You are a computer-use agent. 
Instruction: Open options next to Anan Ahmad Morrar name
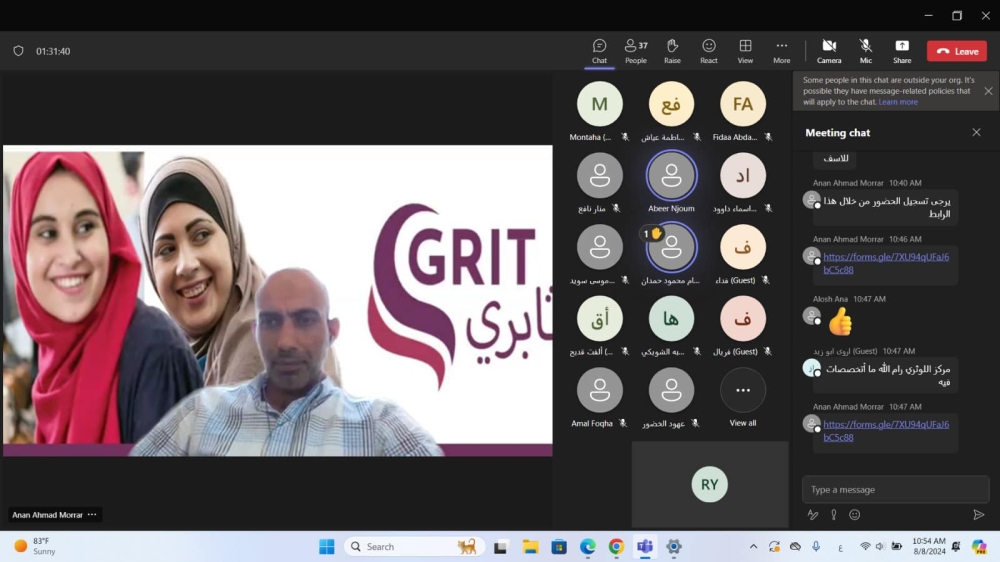92,514
